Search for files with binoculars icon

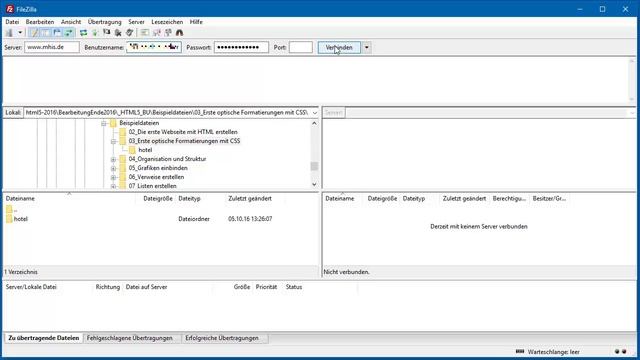pos(179,33)
